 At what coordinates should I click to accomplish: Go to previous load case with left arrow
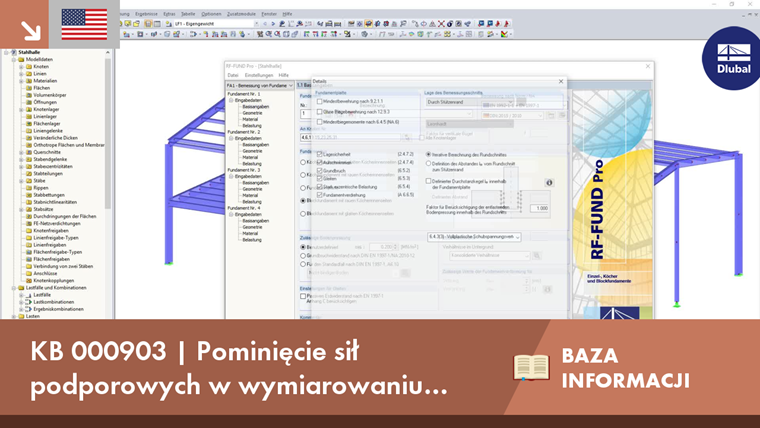pos(265,23)
